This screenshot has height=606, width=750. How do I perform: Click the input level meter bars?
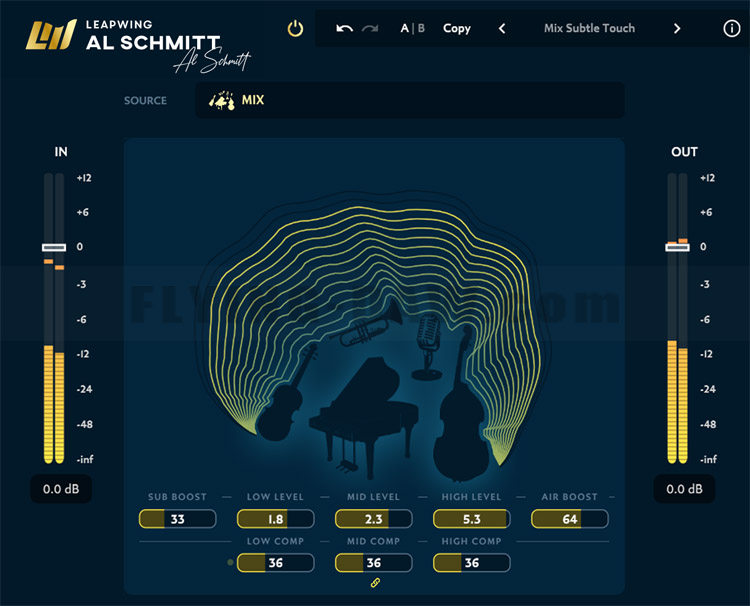[x=54, y=318]
